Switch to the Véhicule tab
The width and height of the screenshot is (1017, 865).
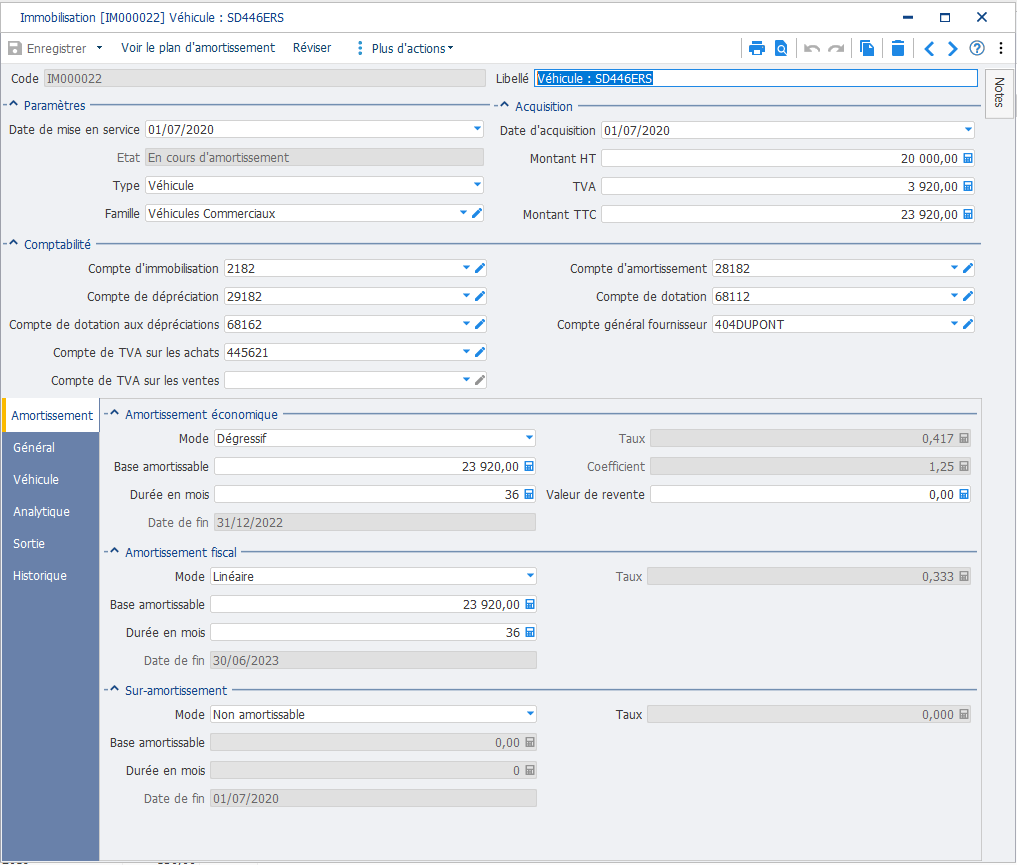51,480
